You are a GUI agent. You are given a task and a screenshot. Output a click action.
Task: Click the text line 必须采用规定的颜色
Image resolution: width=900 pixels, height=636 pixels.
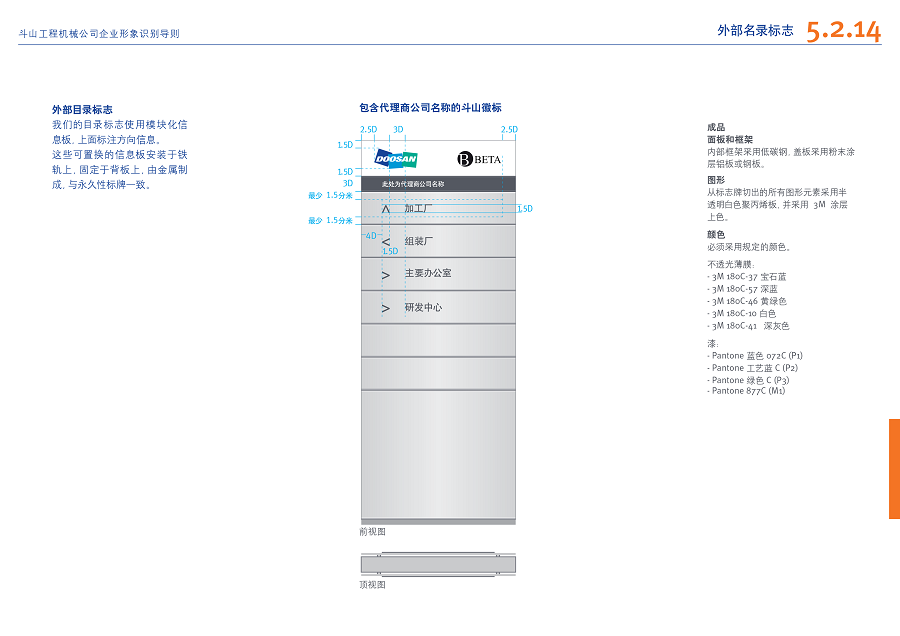pos(749,247)
